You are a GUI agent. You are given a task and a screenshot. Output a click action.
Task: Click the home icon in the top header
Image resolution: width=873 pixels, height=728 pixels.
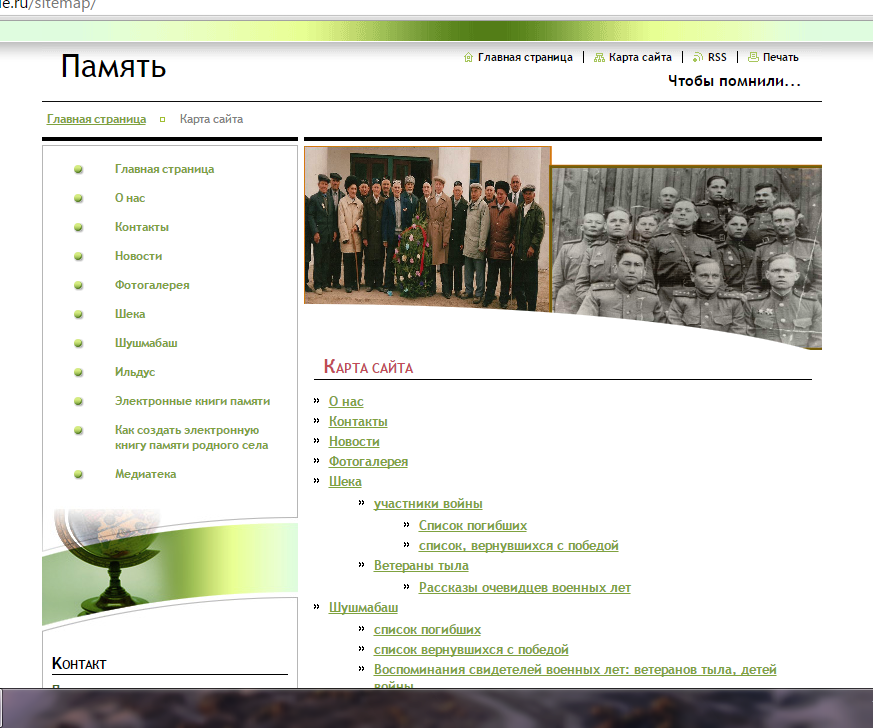tap(468, 57)
